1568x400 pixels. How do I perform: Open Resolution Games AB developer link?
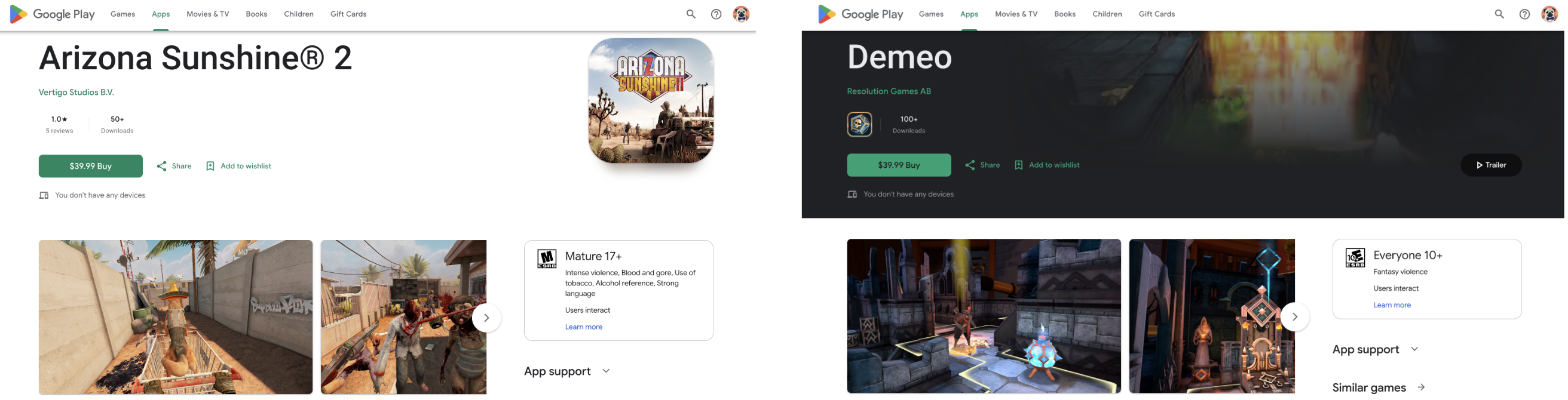click(x=889, y=91)
